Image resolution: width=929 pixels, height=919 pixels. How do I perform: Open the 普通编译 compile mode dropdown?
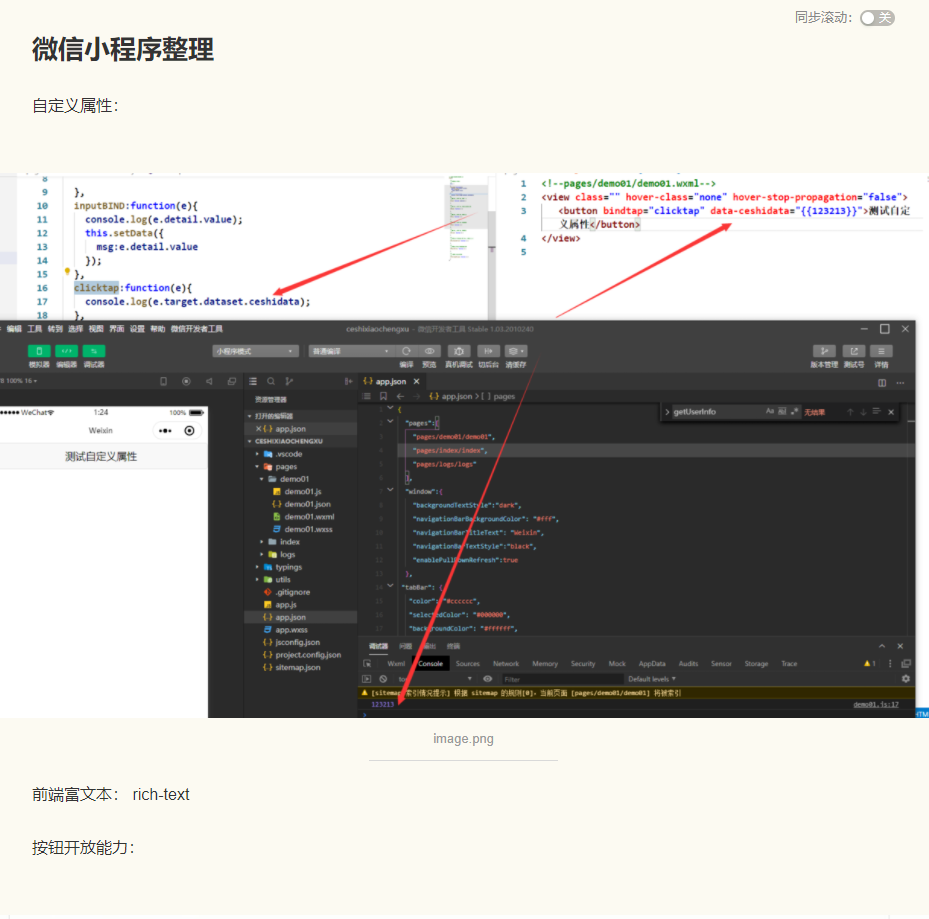[351, 351]
